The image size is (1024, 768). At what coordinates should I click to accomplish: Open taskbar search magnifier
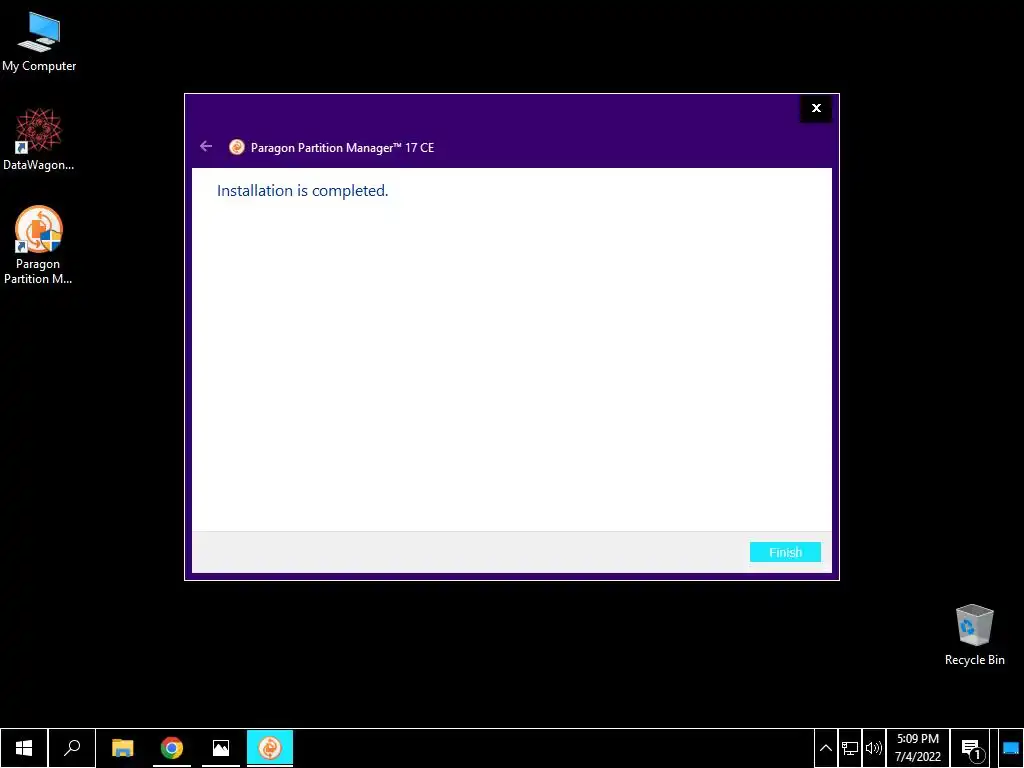pyautogui.click(x=72, y=748)
